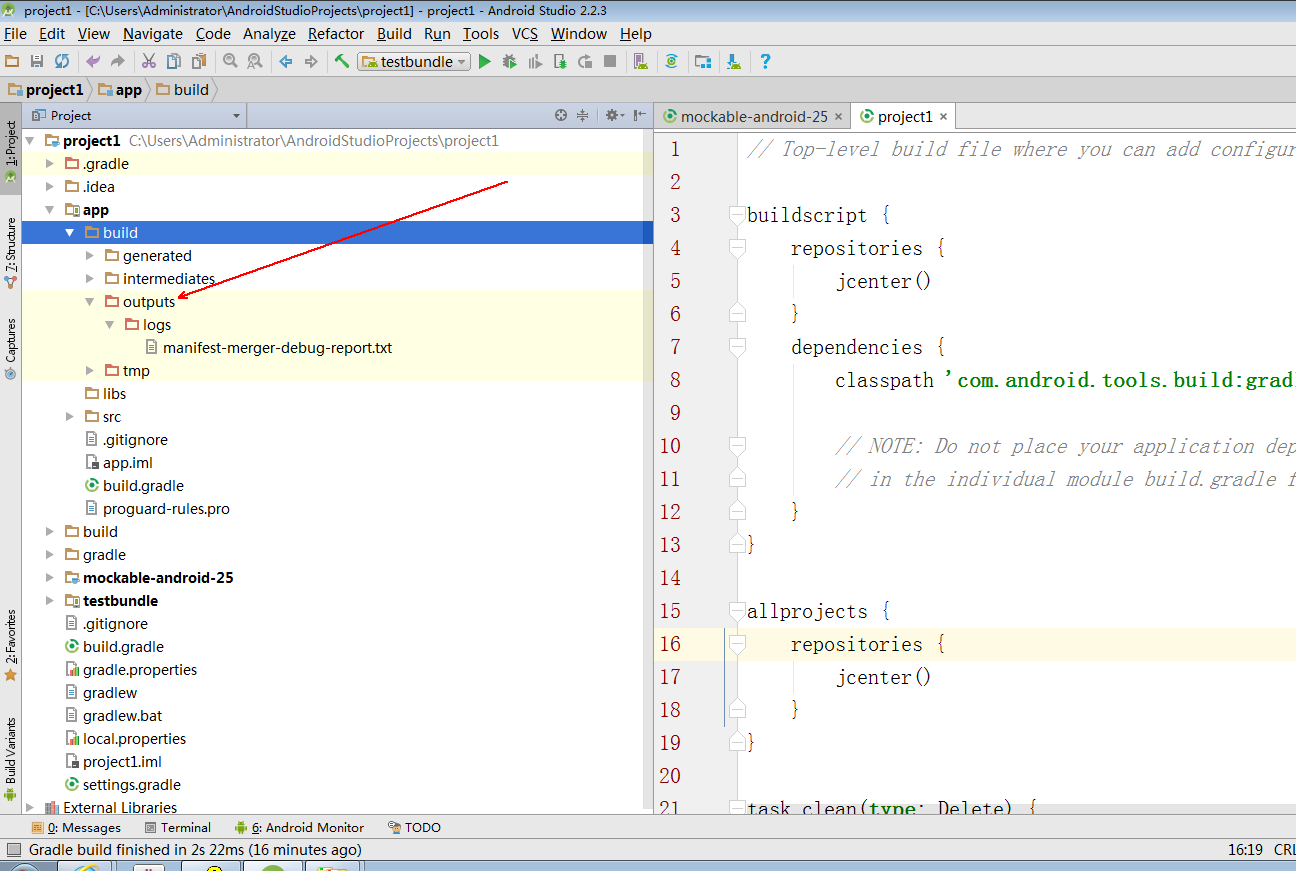Open the VCS menu

[x=525, y=34]
